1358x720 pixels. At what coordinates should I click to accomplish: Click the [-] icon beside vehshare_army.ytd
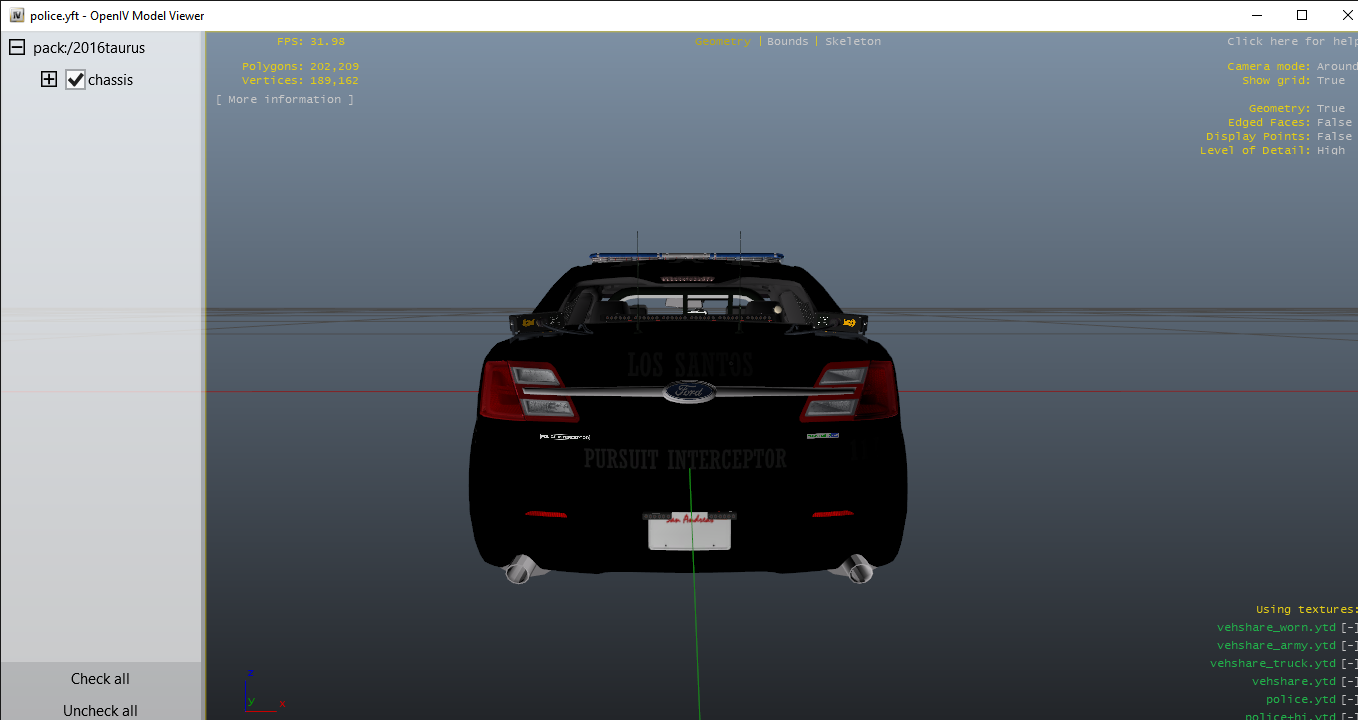(1349, 646)
